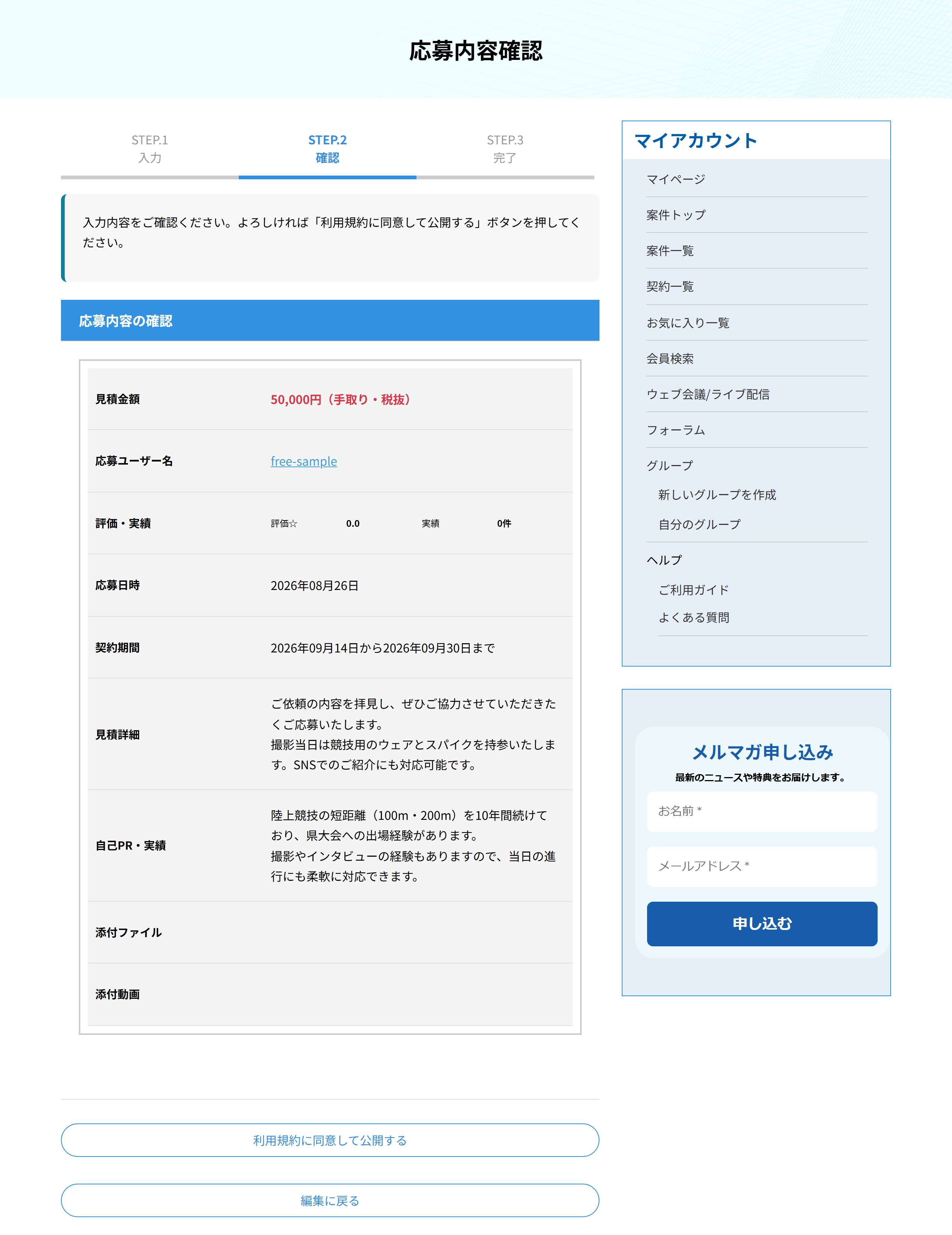
Task: Open the free-sample user link
Action: (303, 461)
